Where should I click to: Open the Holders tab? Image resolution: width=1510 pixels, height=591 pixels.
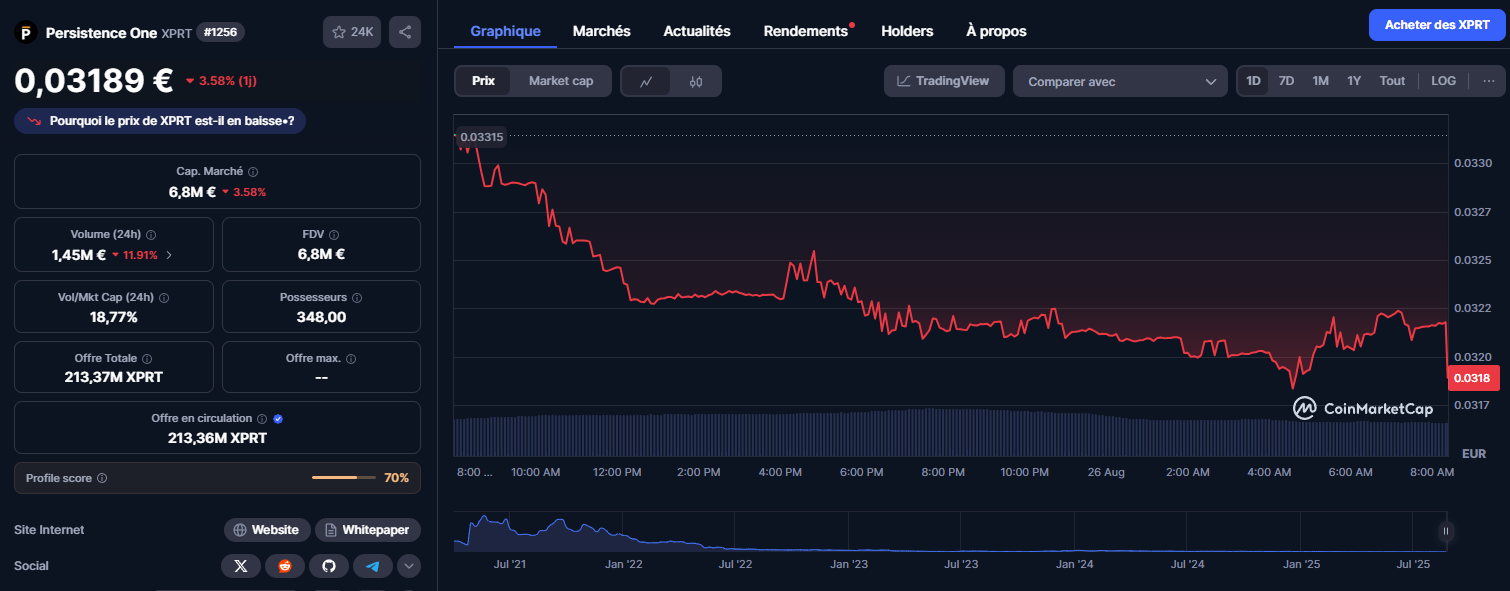(907, 31)
